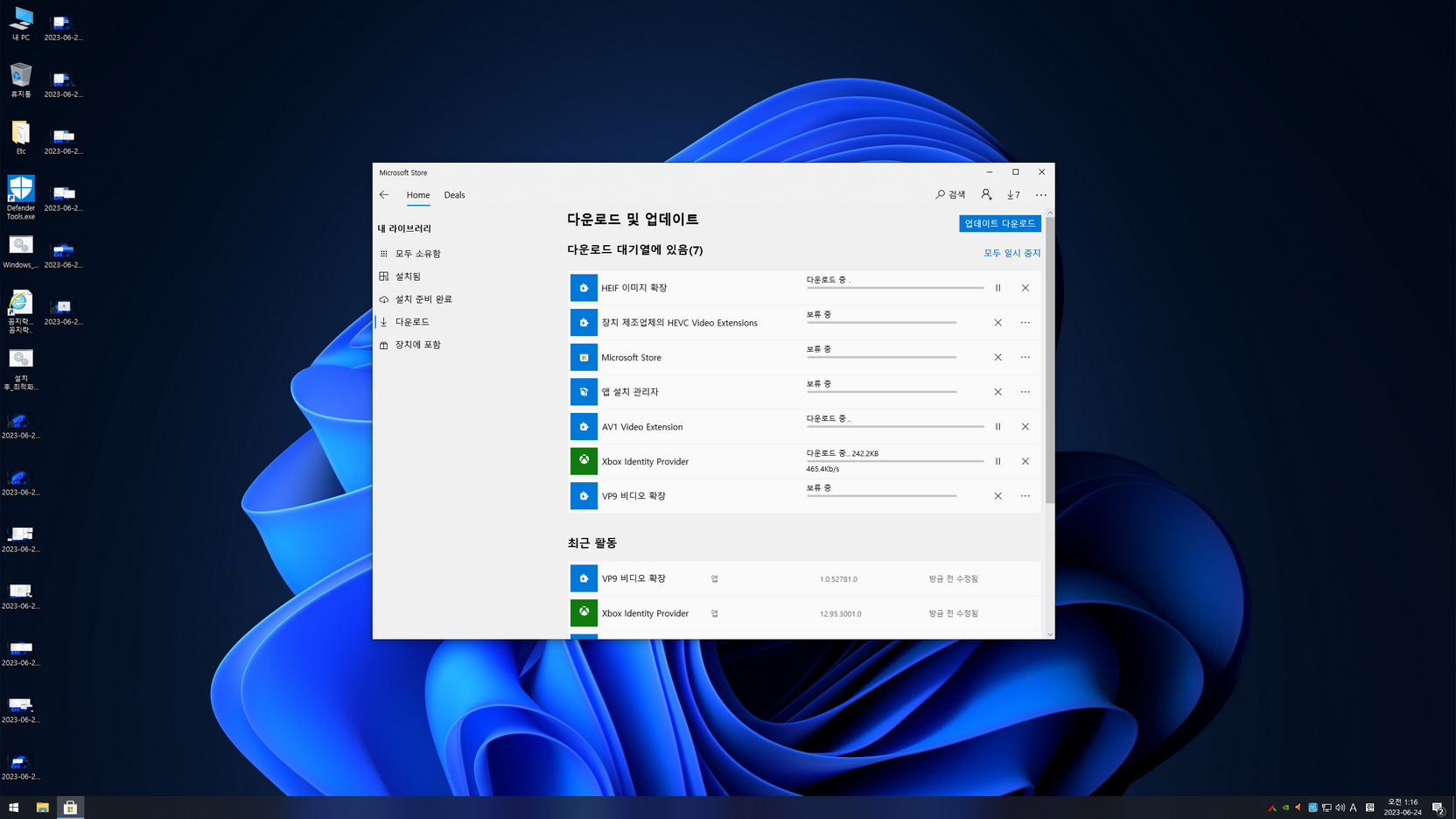Open the notification center icon
The image size is (1456, 819).
1438,808
